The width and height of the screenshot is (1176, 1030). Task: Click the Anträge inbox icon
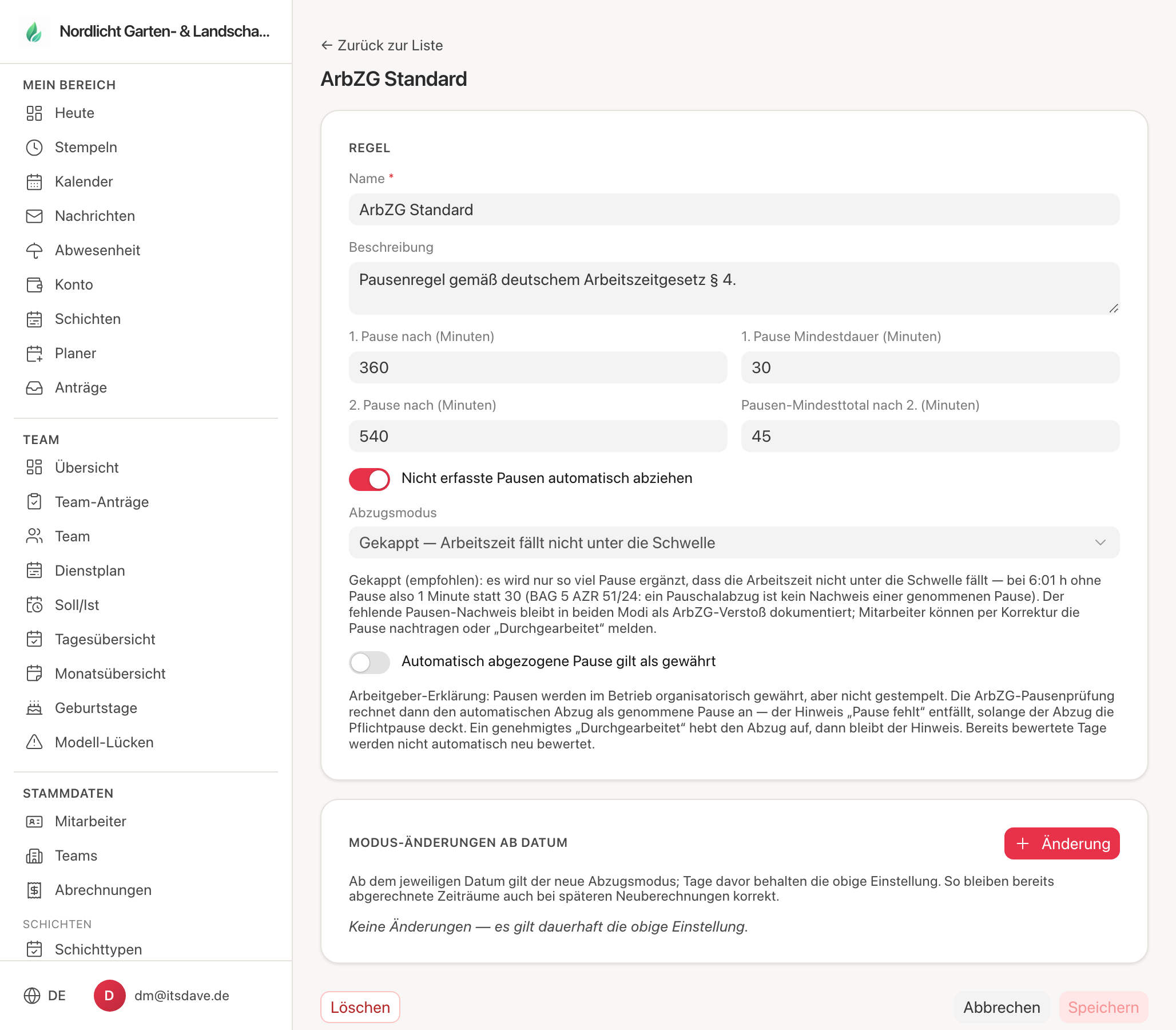point(34,388)
